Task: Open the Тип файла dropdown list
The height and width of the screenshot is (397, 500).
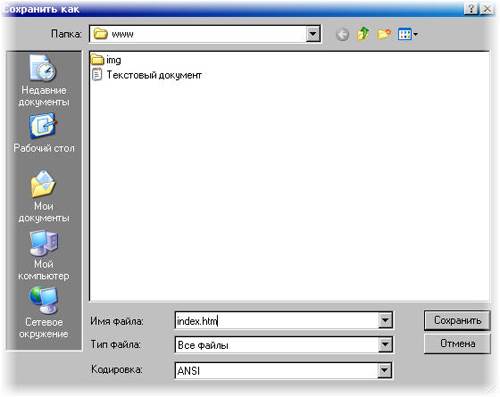Action: tap(385, 345)
